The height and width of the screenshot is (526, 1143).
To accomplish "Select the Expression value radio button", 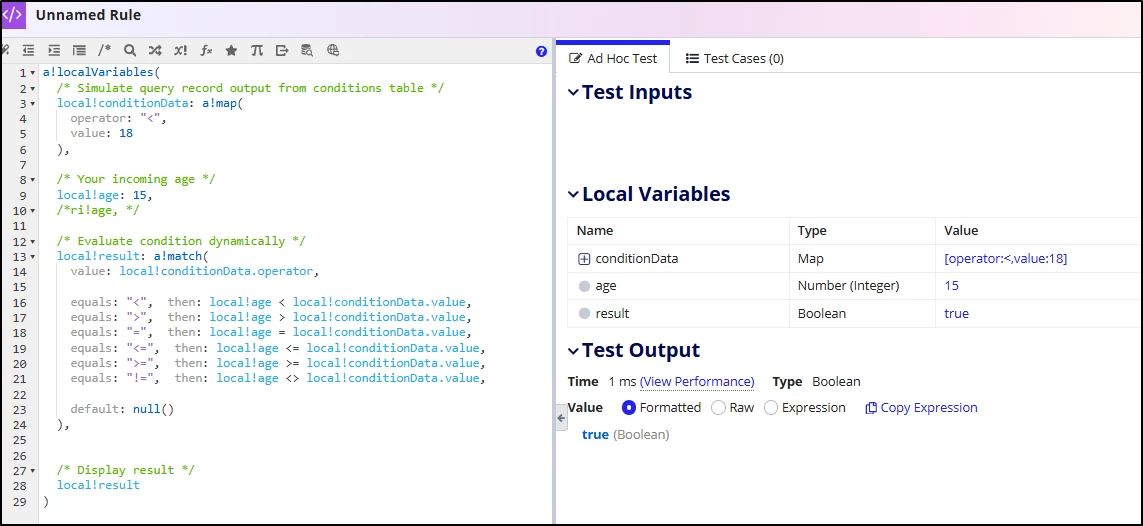I will (771, 407).
